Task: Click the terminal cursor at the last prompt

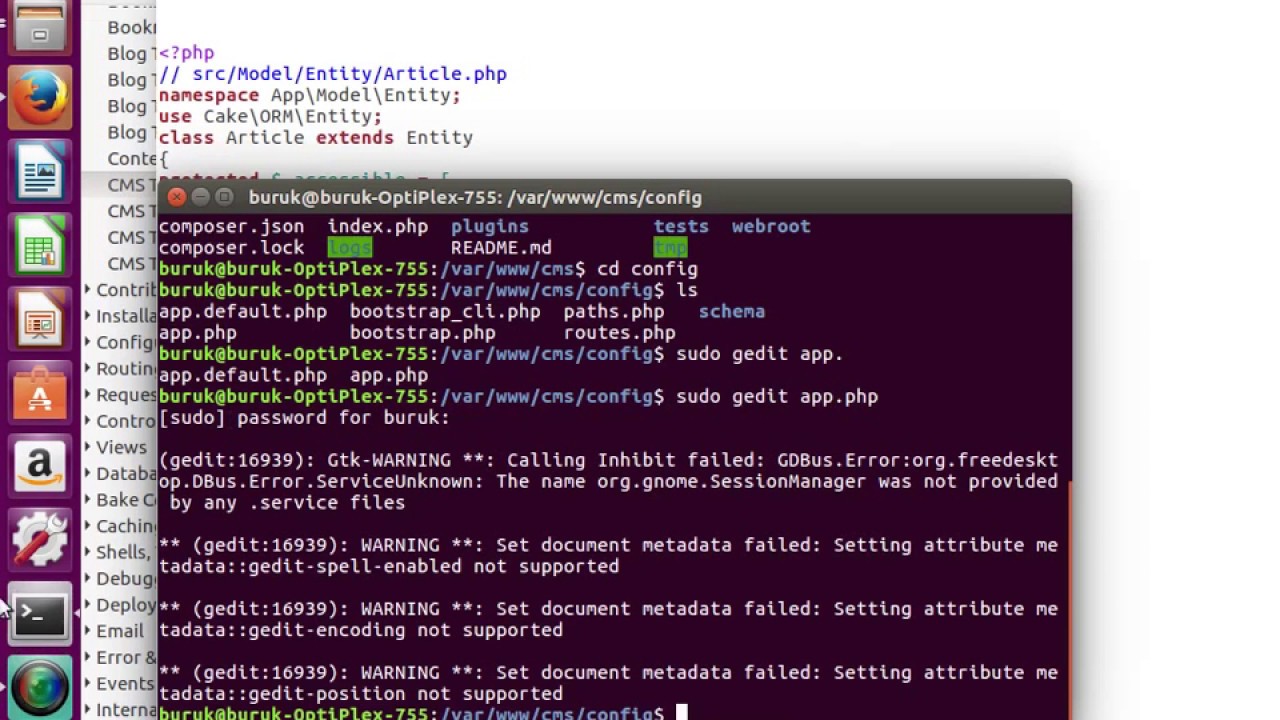Action: (x=682, y=713)
